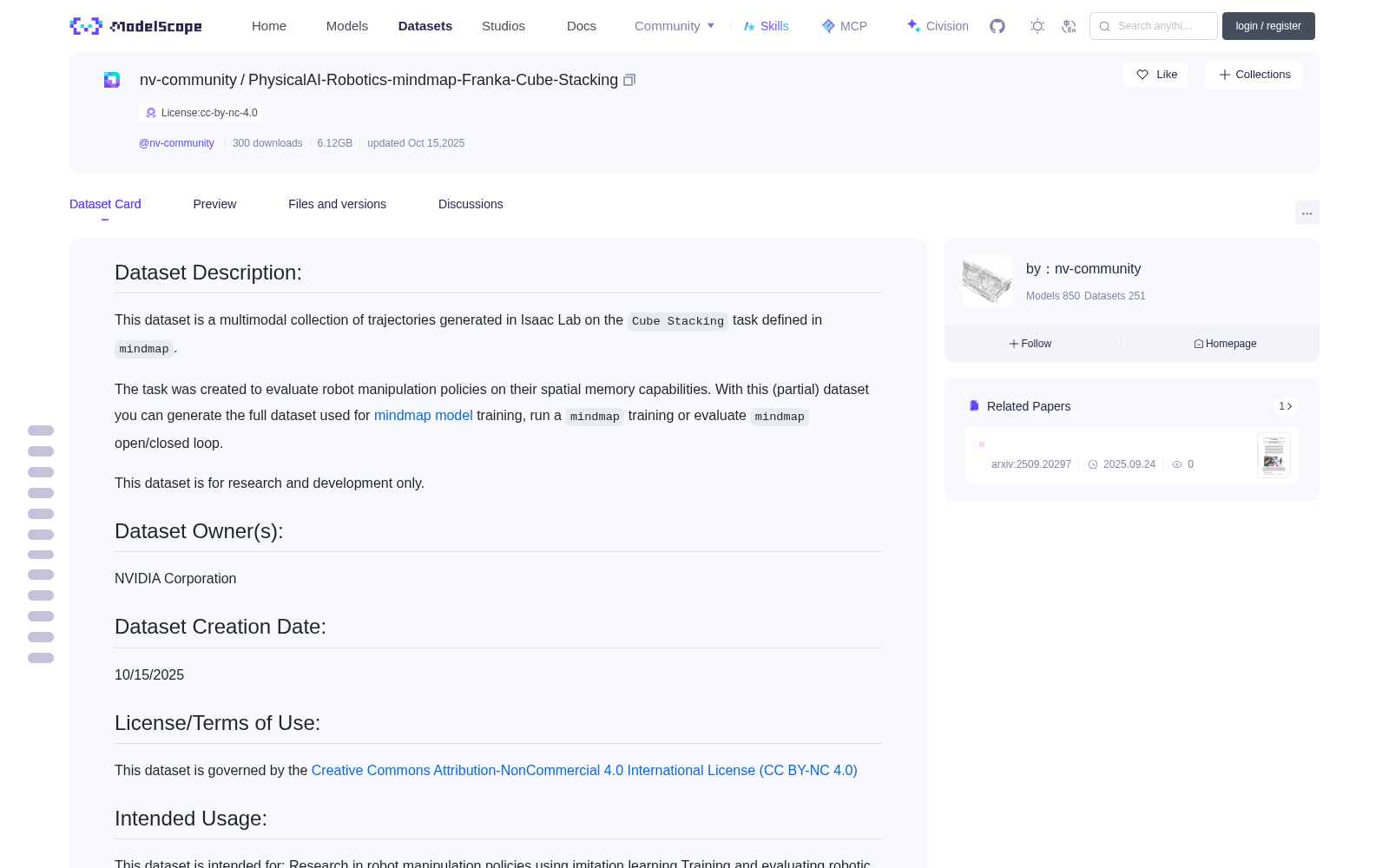Image resolution: width=1389 pixels, height=868 pixels.
Task: Navigate to Models
Action: (347, 26)
